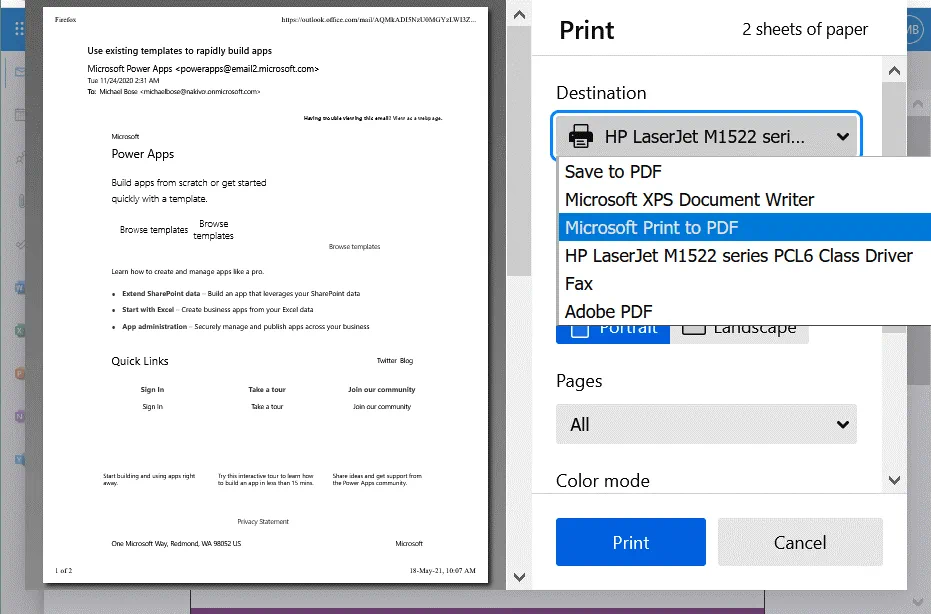931x614 pixels.
Task: Launch OneNote from the left sidebar
Action: 20,417
